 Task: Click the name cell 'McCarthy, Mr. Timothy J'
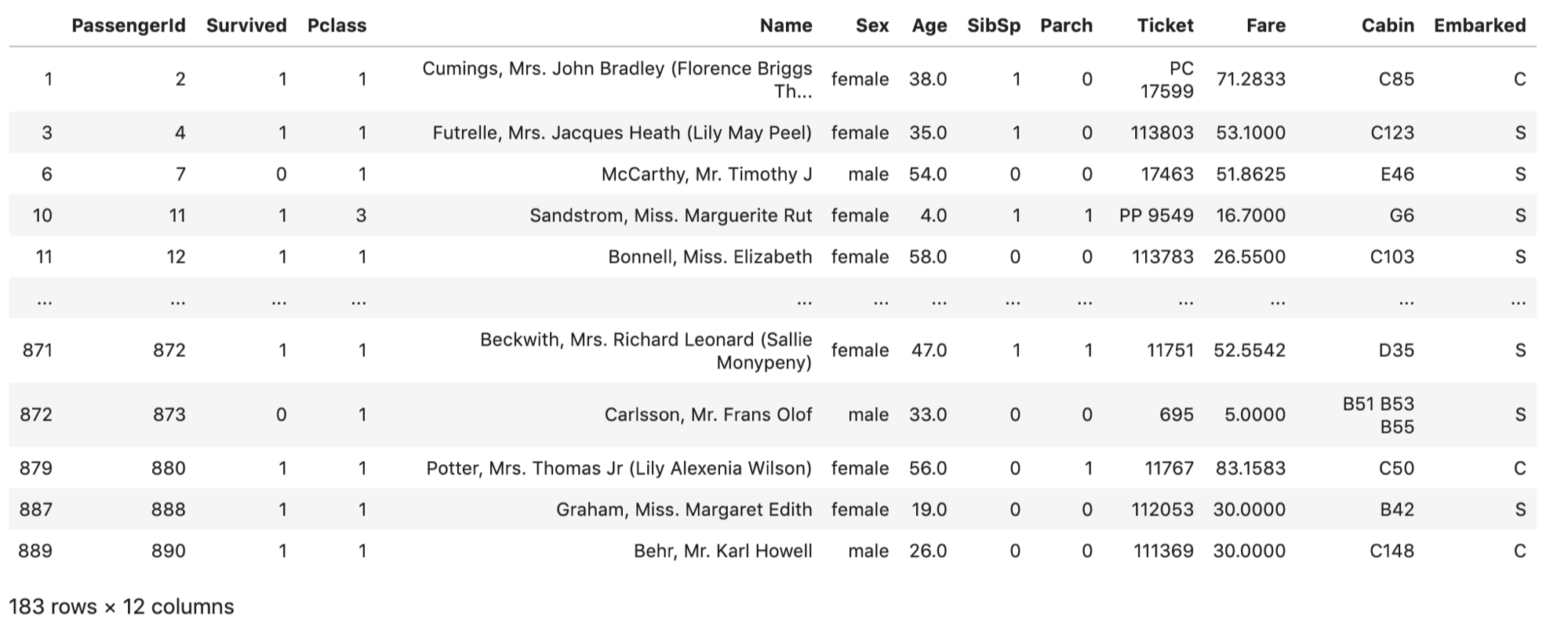pos(706,174)
